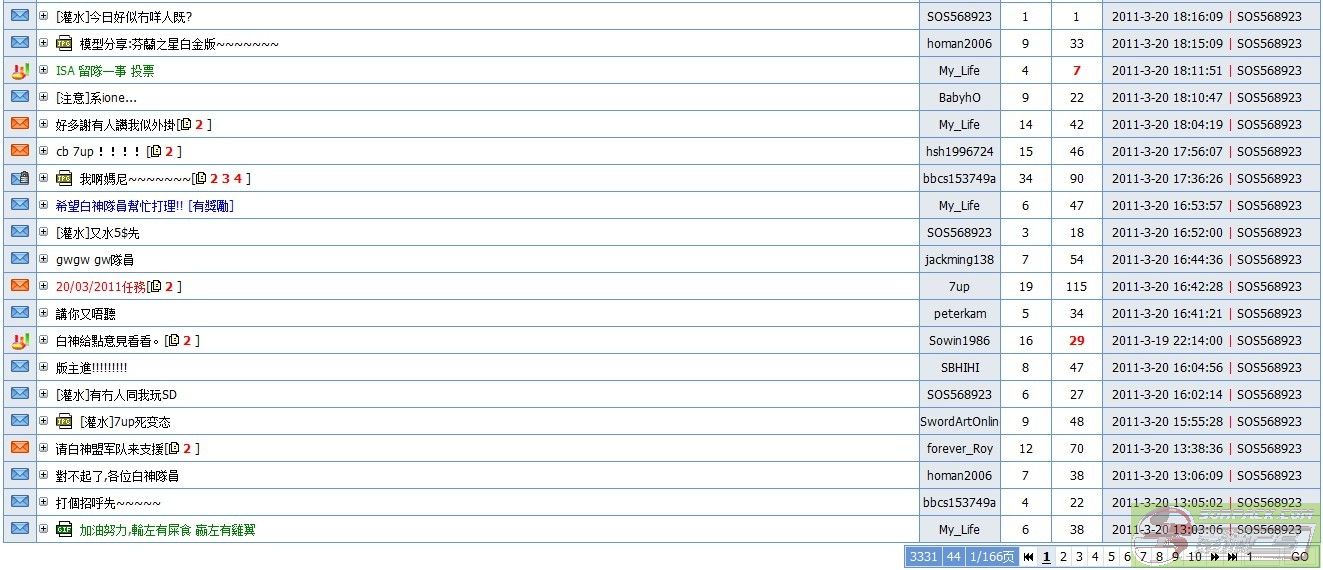Click the JPG icon before [灌水]7up死変态
This screenshot has width=1323, height=570.
[x=64, y=421]
